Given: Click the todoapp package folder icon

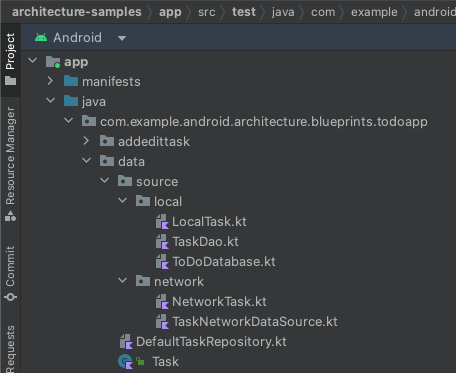Looking at the screenshot, I should point(89,121).
